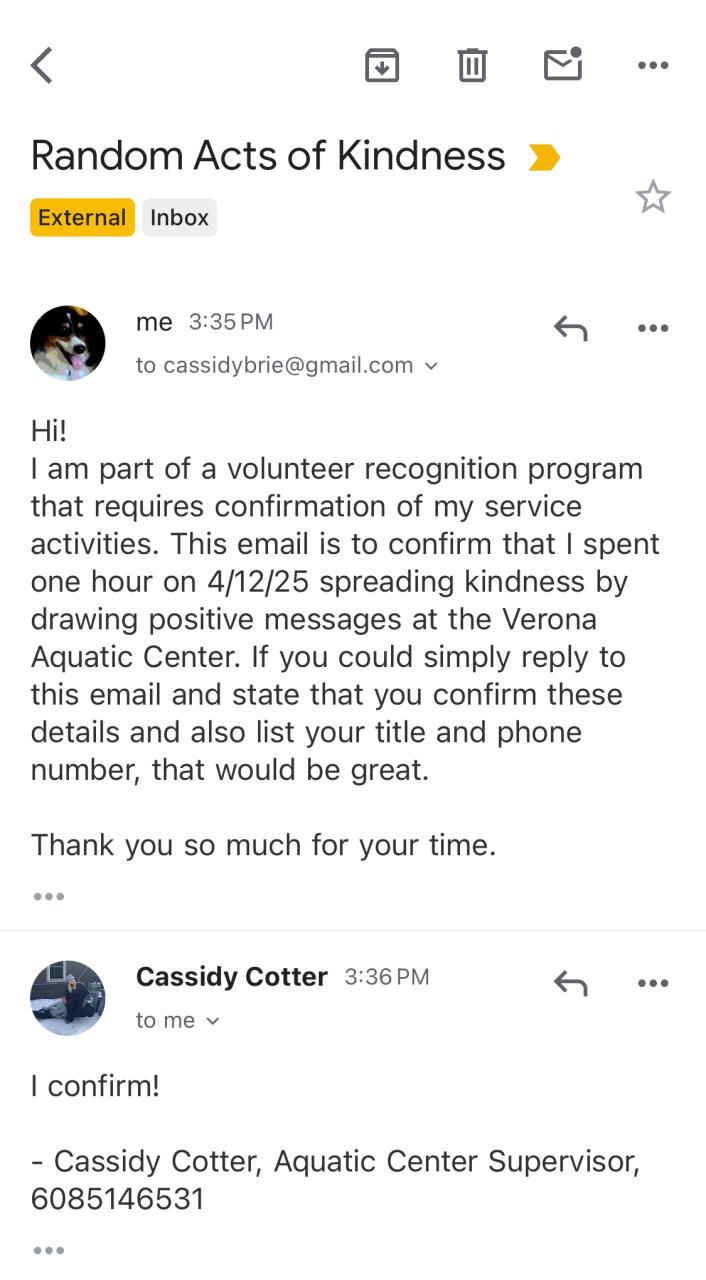The width and height of the screenshot is (706, 1280).
Task: Reply to Cassidy Cotter's message
Action: pos(570,983)
